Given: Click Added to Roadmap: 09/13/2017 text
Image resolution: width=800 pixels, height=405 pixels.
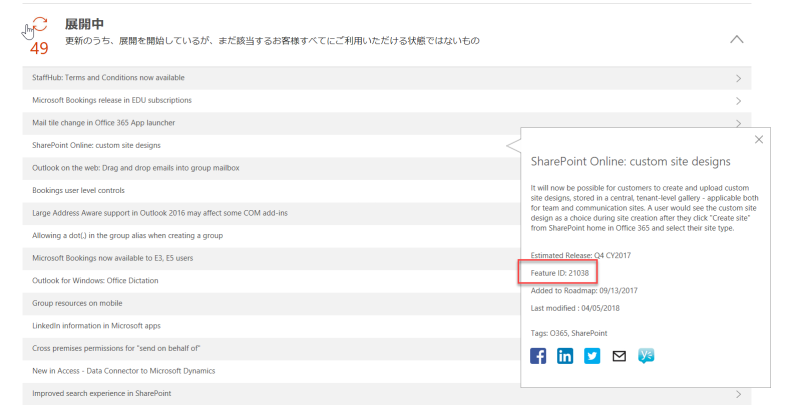Looking at the screenshot, I should coord(584,290).
